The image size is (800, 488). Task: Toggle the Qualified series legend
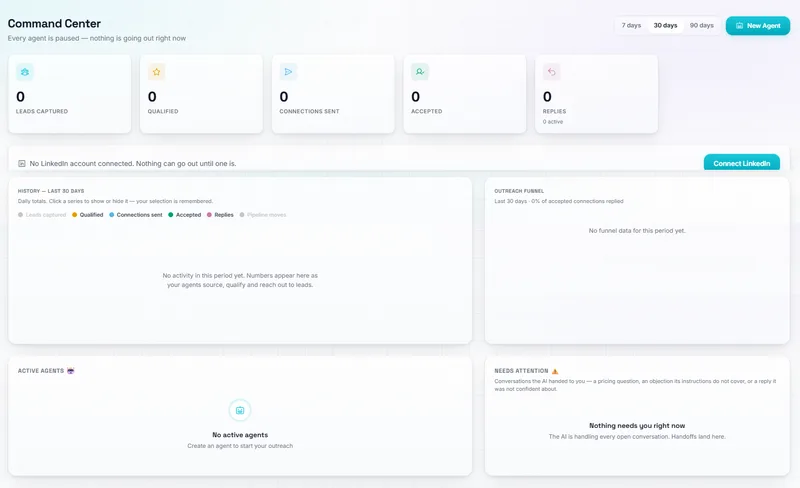pyautogui.click(x=87, y=215)
